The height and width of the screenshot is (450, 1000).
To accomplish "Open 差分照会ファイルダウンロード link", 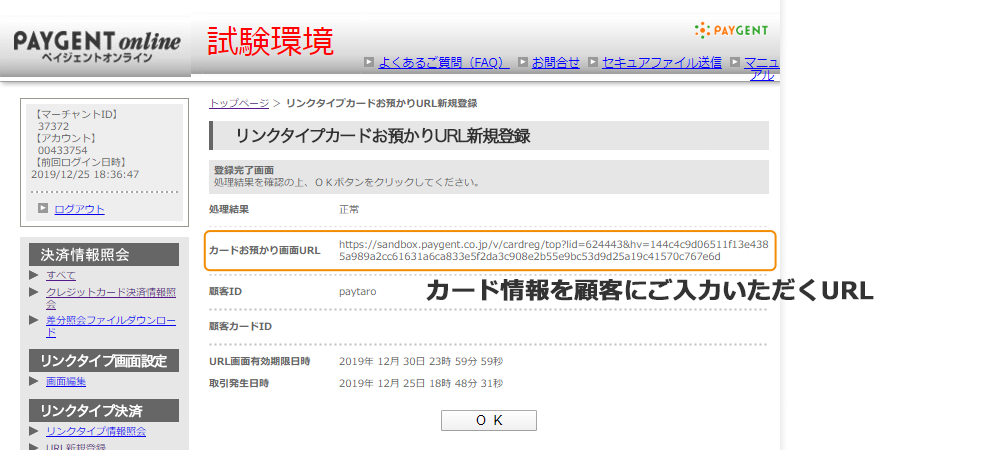I will pos(111,326).
